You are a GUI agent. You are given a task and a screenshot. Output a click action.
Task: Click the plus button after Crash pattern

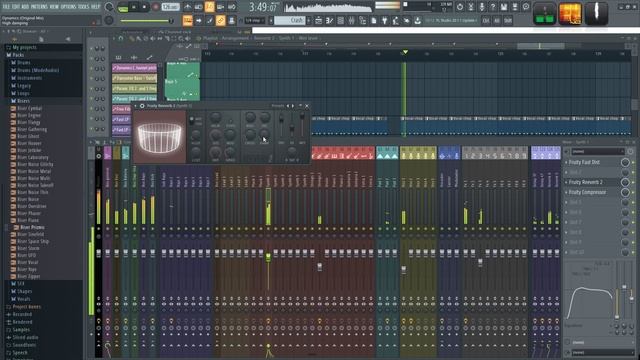[309, 20]
